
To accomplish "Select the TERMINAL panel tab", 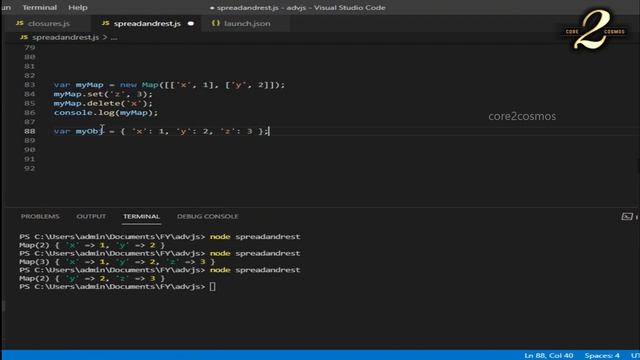I will 141,216.
